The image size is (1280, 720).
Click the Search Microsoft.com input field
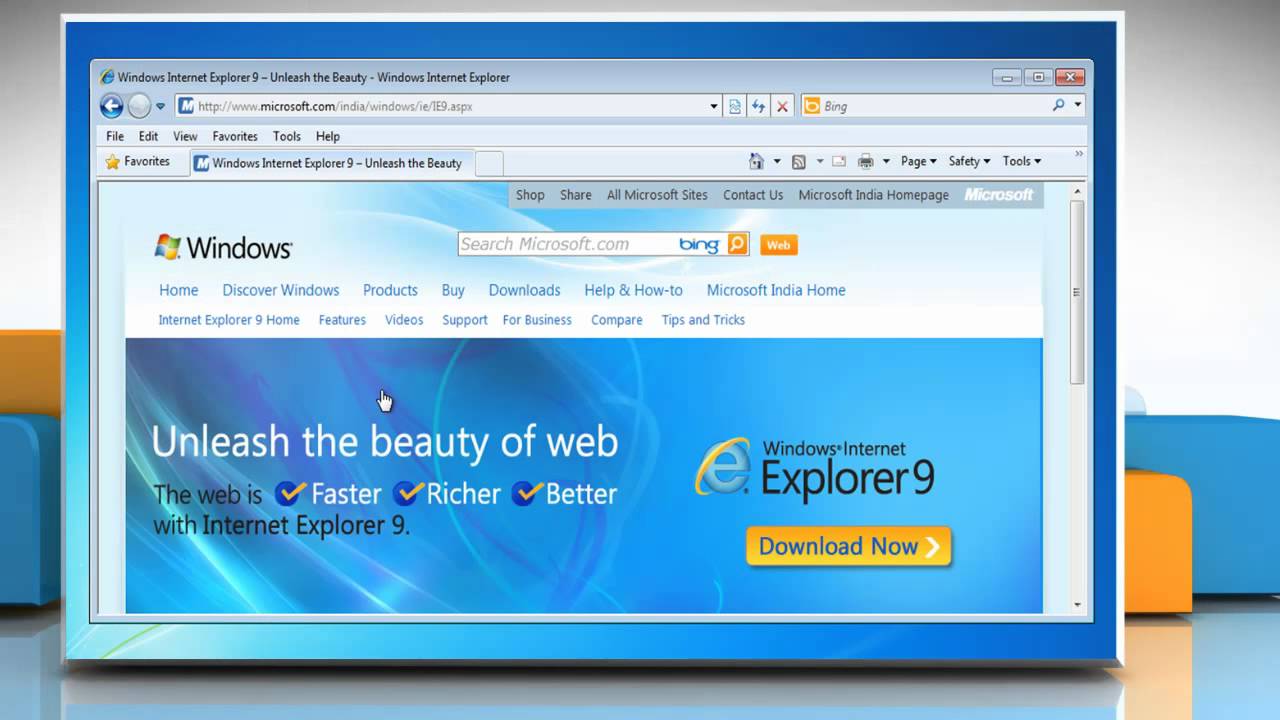[x=565, y=244]
